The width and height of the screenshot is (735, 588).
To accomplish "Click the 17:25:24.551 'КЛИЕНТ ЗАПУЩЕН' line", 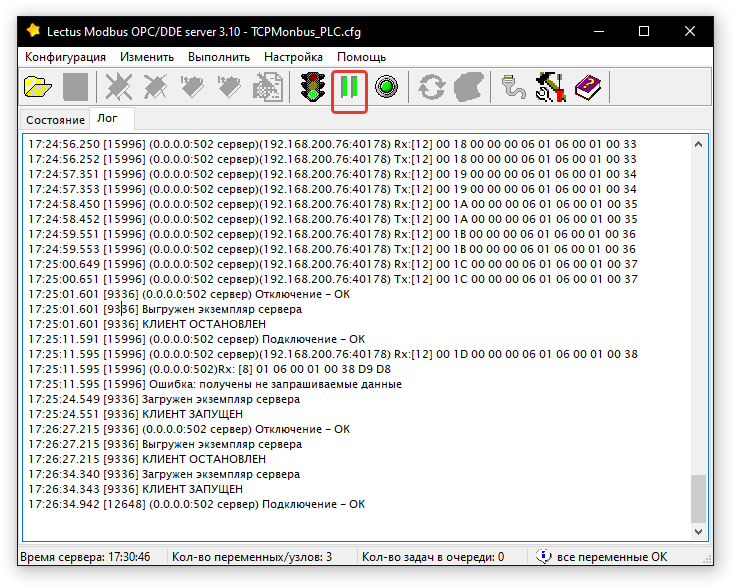I will (x=135, y=414).
